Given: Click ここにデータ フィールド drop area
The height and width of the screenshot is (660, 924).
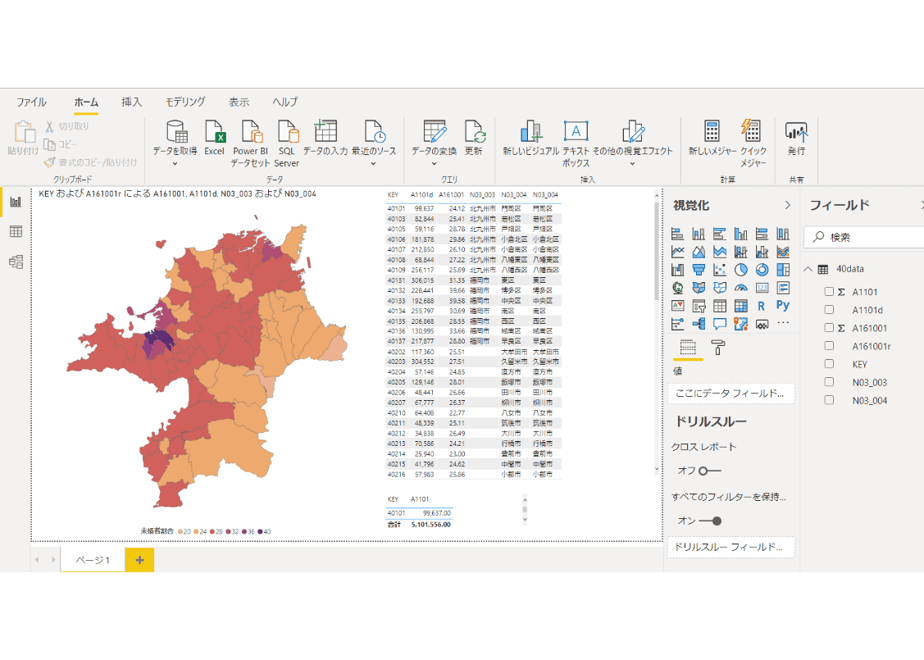Looking at the screenshot, I should point(731,393).
